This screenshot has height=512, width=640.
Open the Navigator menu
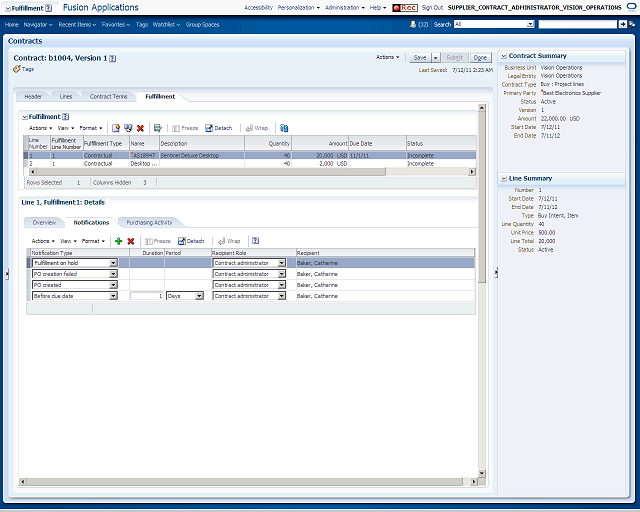click(38, 25)
